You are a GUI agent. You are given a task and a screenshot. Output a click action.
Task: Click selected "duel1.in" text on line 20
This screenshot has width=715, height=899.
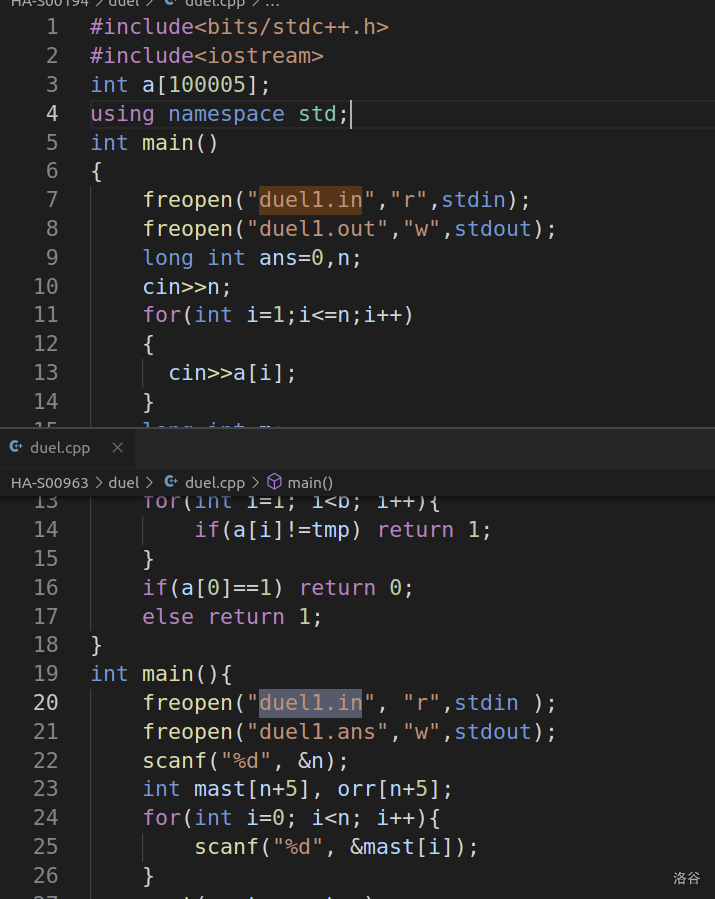point(310,703)
